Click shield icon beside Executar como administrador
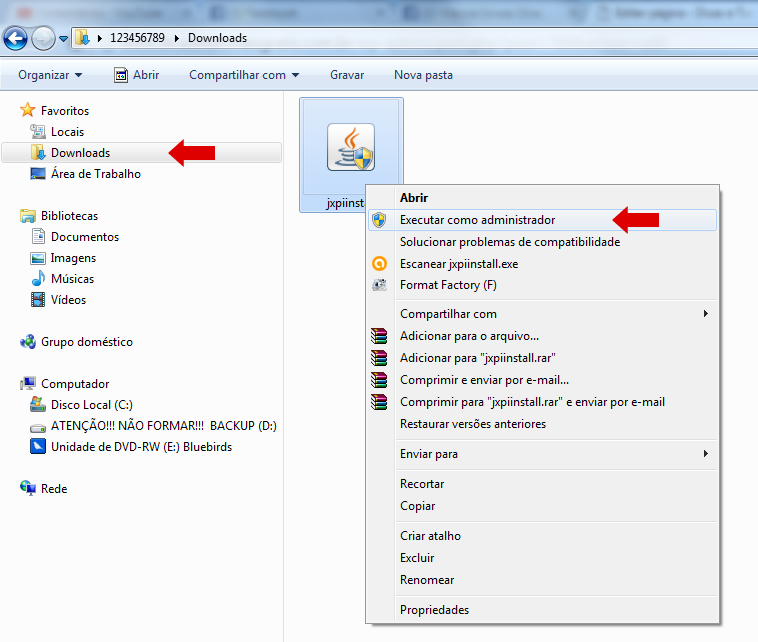This screenshot has height=642, width=758. pos(379,220)
